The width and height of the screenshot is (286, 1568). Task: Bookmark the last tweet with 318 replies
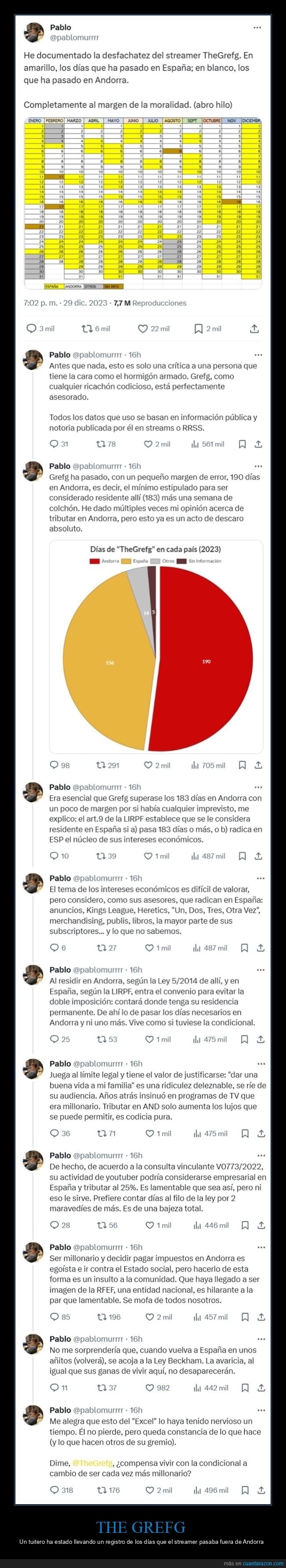[x=245, y=1490]
